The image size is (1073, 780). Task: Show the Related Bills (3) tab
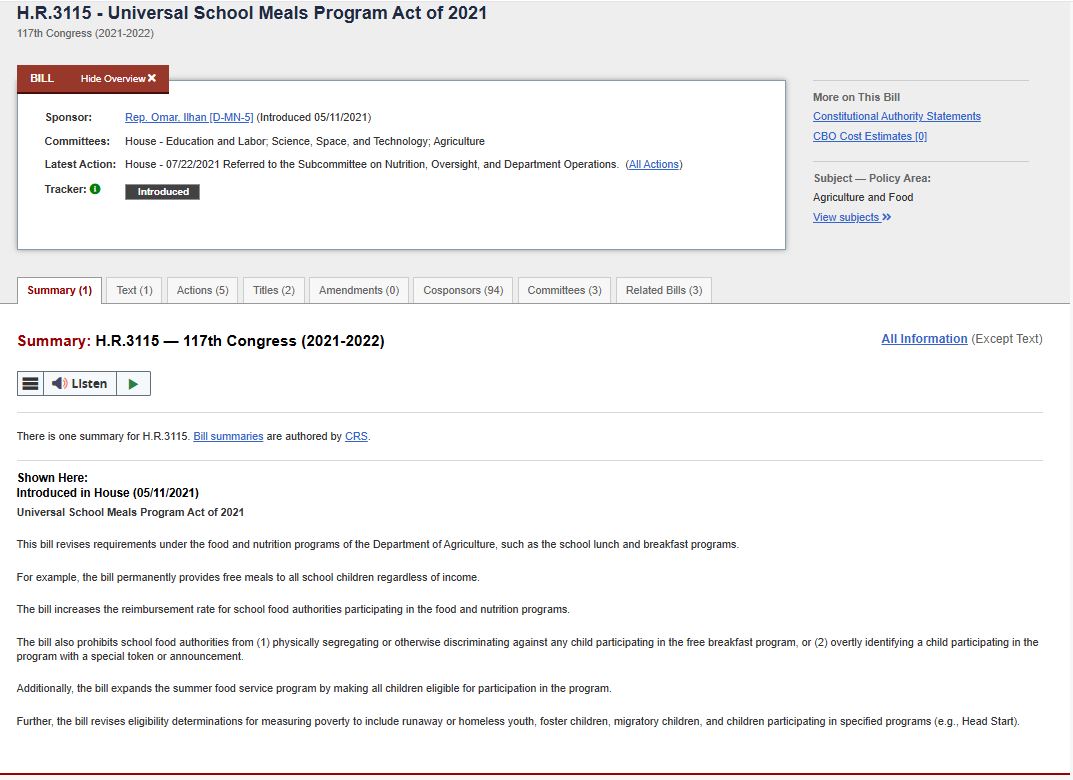coord(663,290)
